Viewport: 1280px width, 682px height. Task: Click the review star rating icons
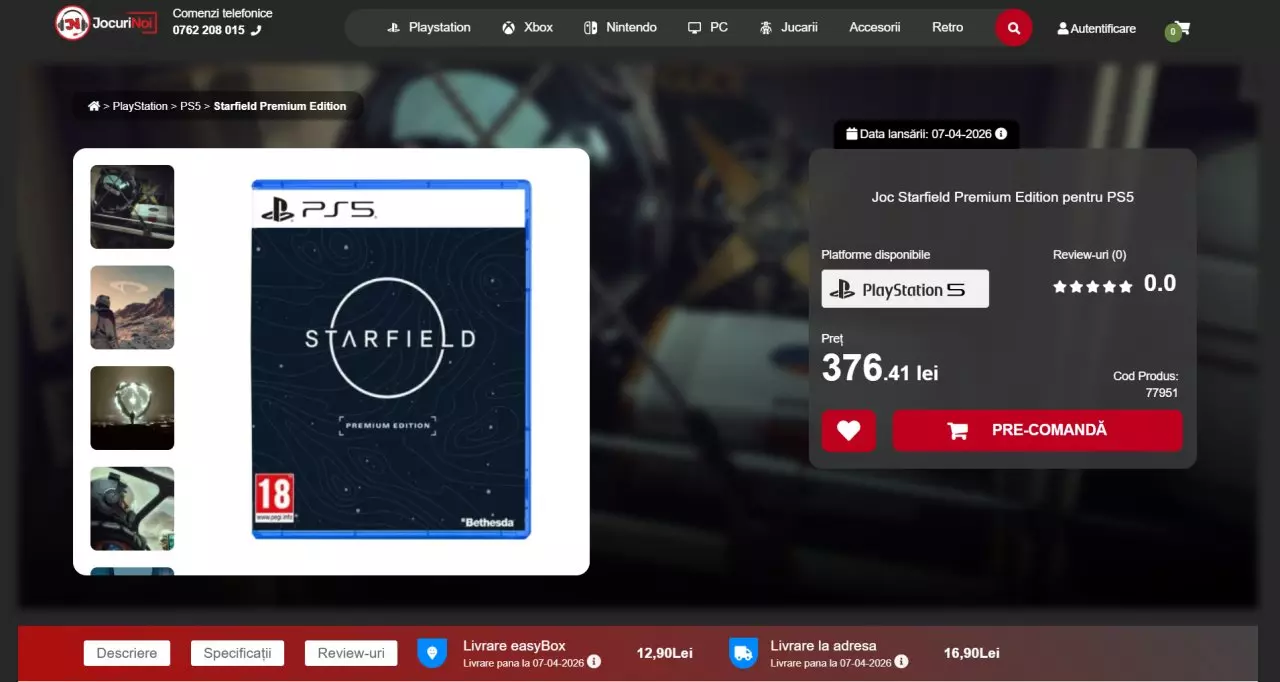(x=1093, y=286)
